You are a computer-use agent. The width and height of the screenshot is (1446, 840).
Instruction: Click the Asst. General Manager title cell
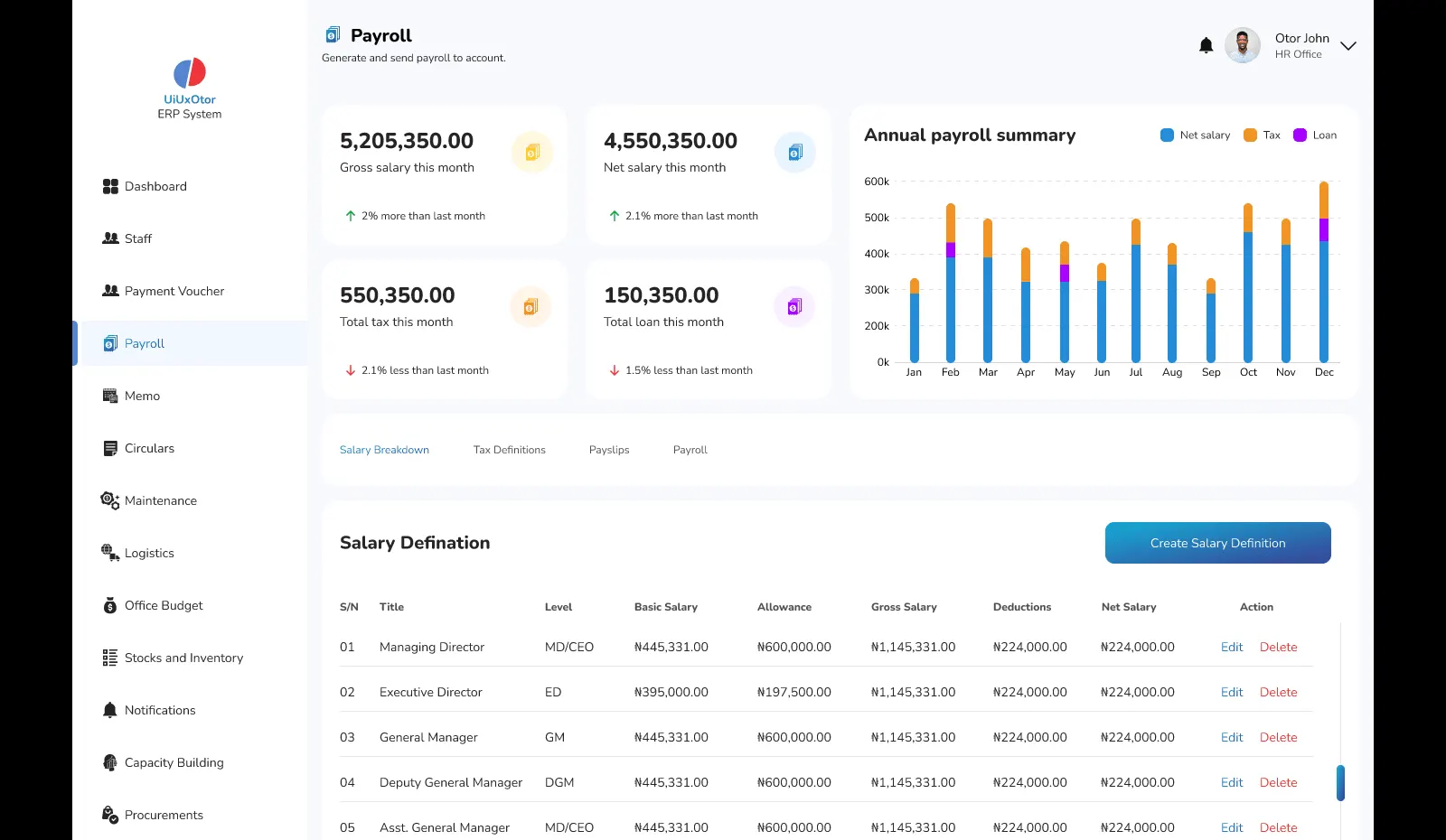(445, 827)
